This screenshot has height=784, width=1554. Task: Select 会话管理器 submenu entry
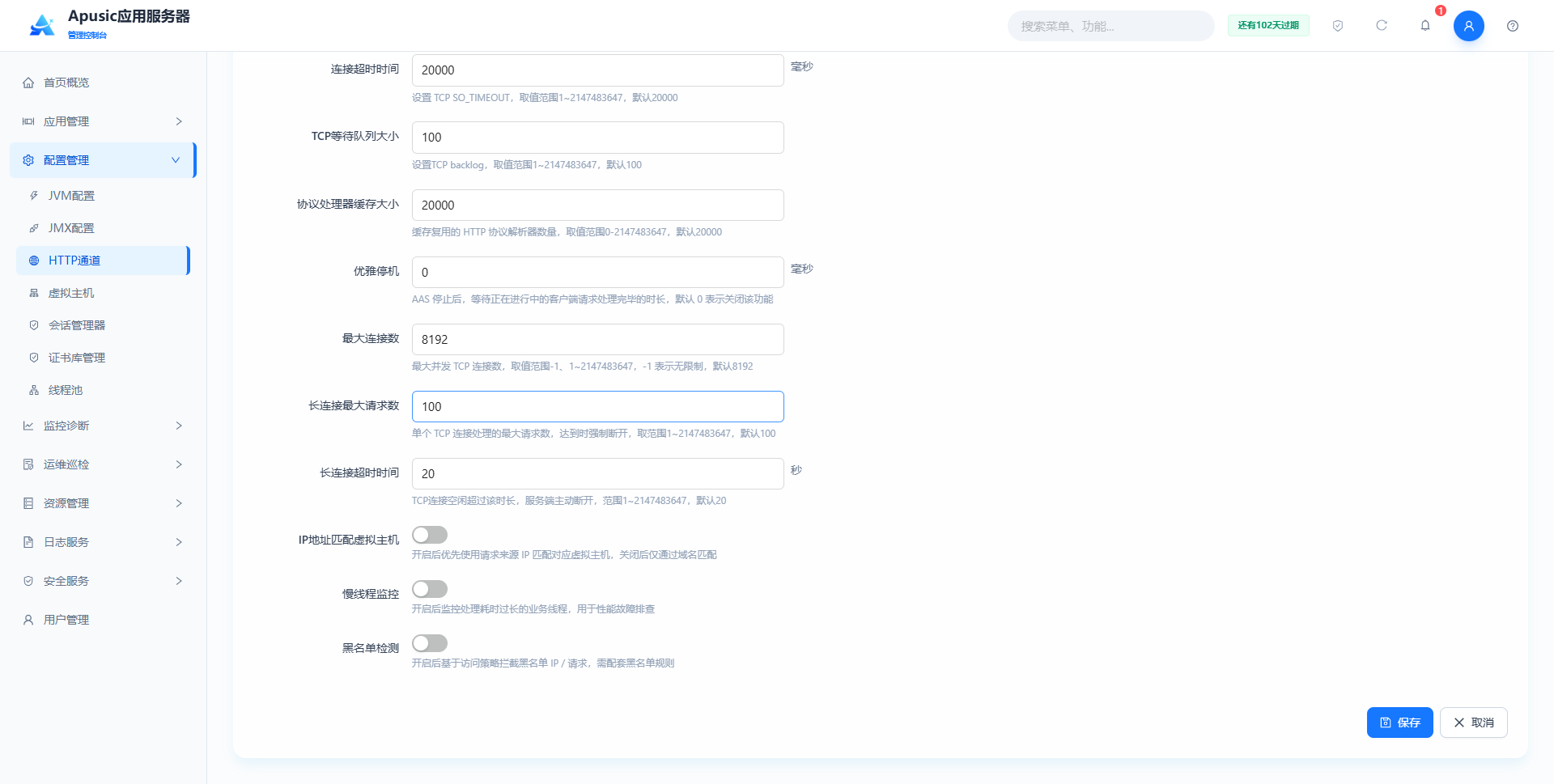103,325
